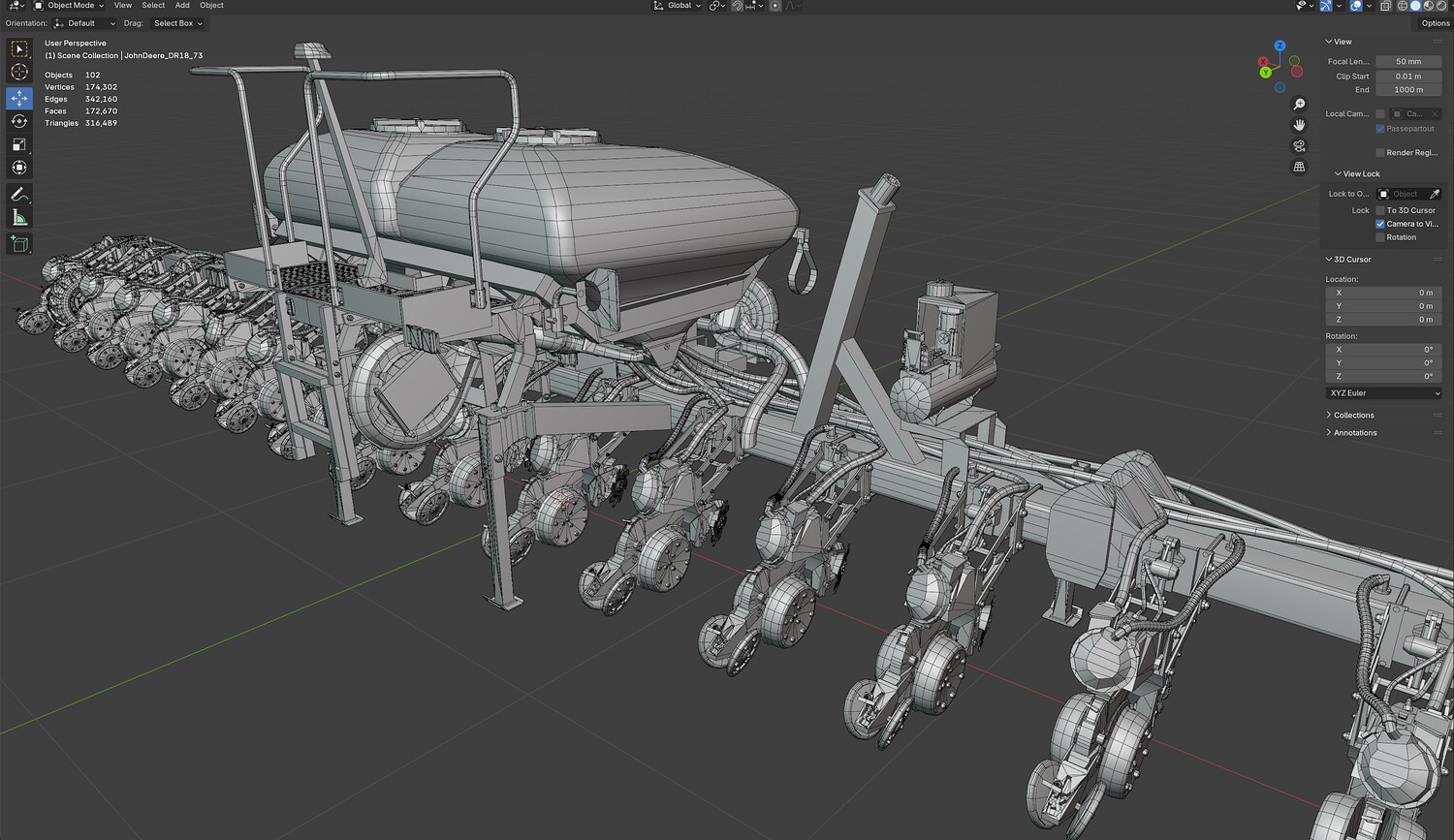Open the editor type selector icon
This screenshot has width=1454, height=840.
[x=16, y=6]
